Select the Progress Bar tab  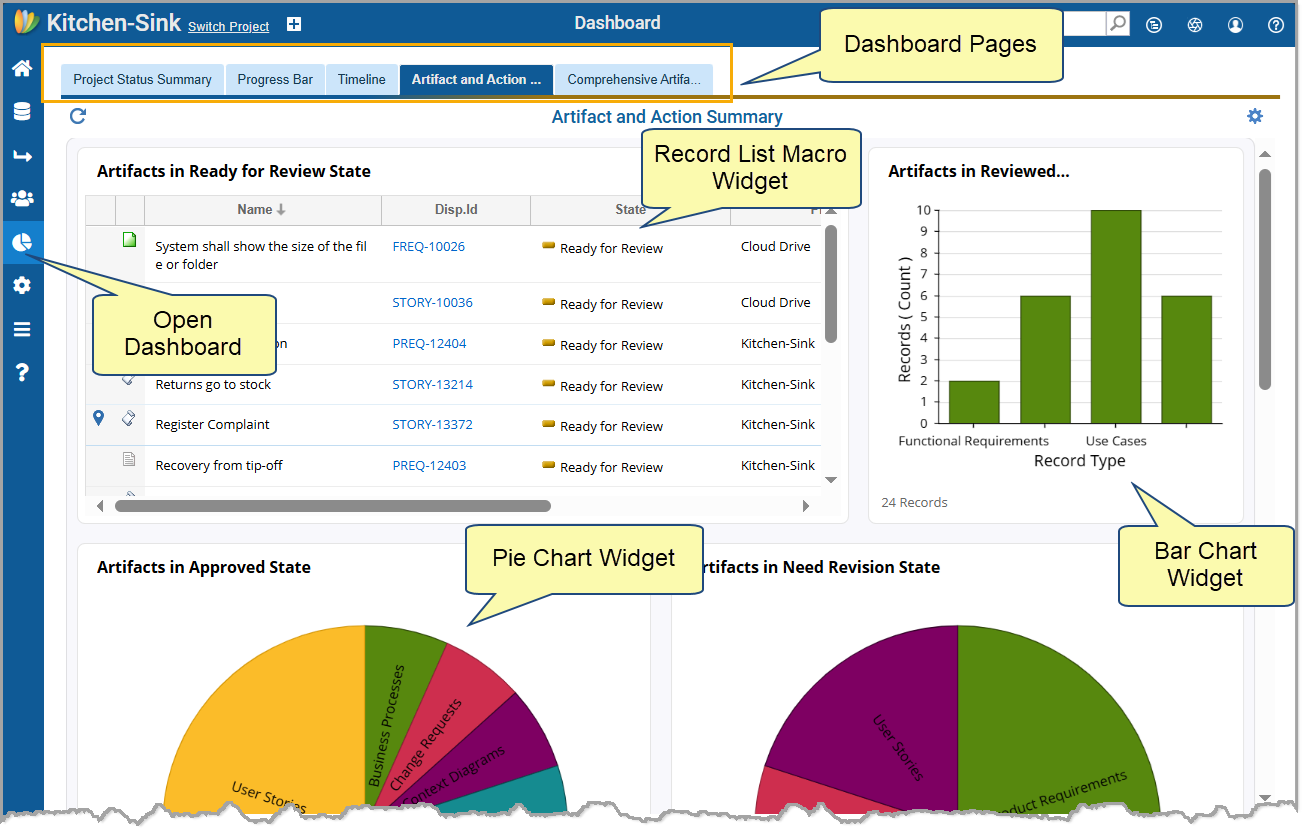click(x=275, y=80)
